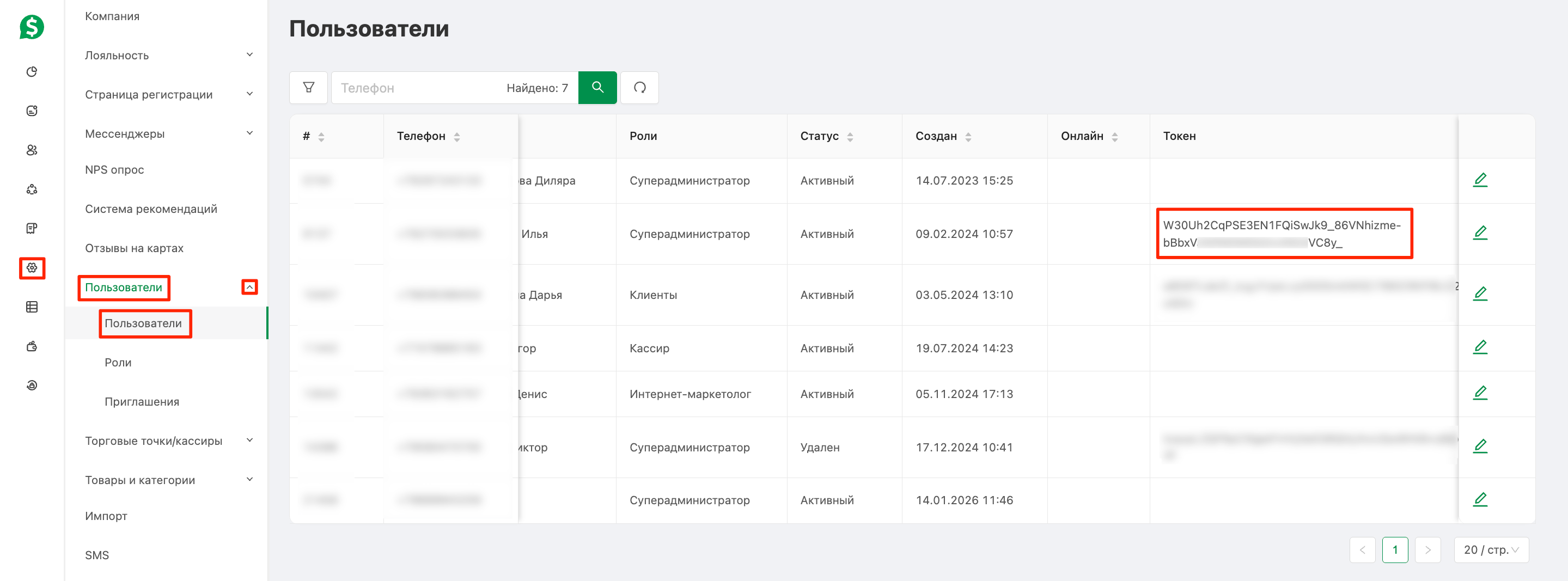Open the pie chart analytics sidebar icon

pyautogui.click(x=32, y=72)
